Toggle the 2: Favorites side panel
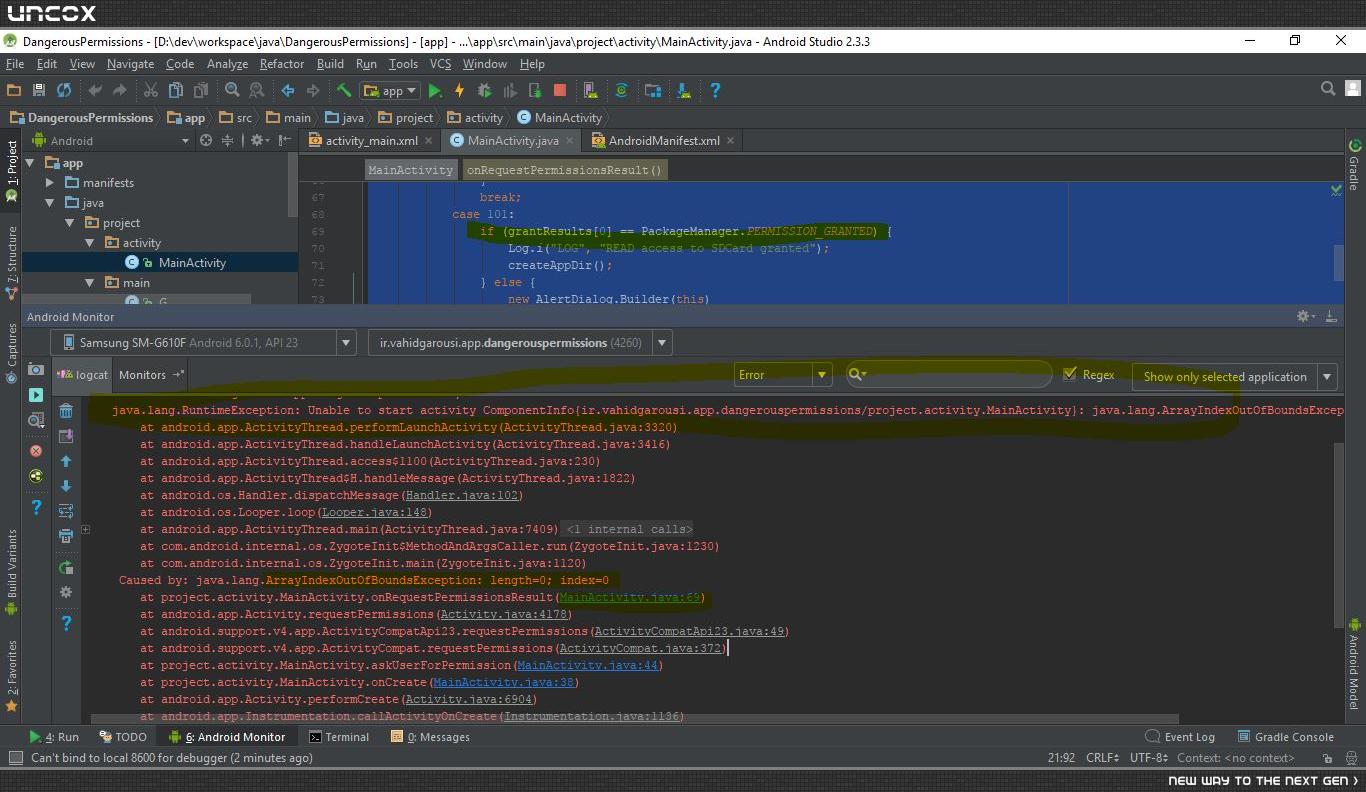The width and height of the screenshot is (1366, 792). (x=12, y=676)
